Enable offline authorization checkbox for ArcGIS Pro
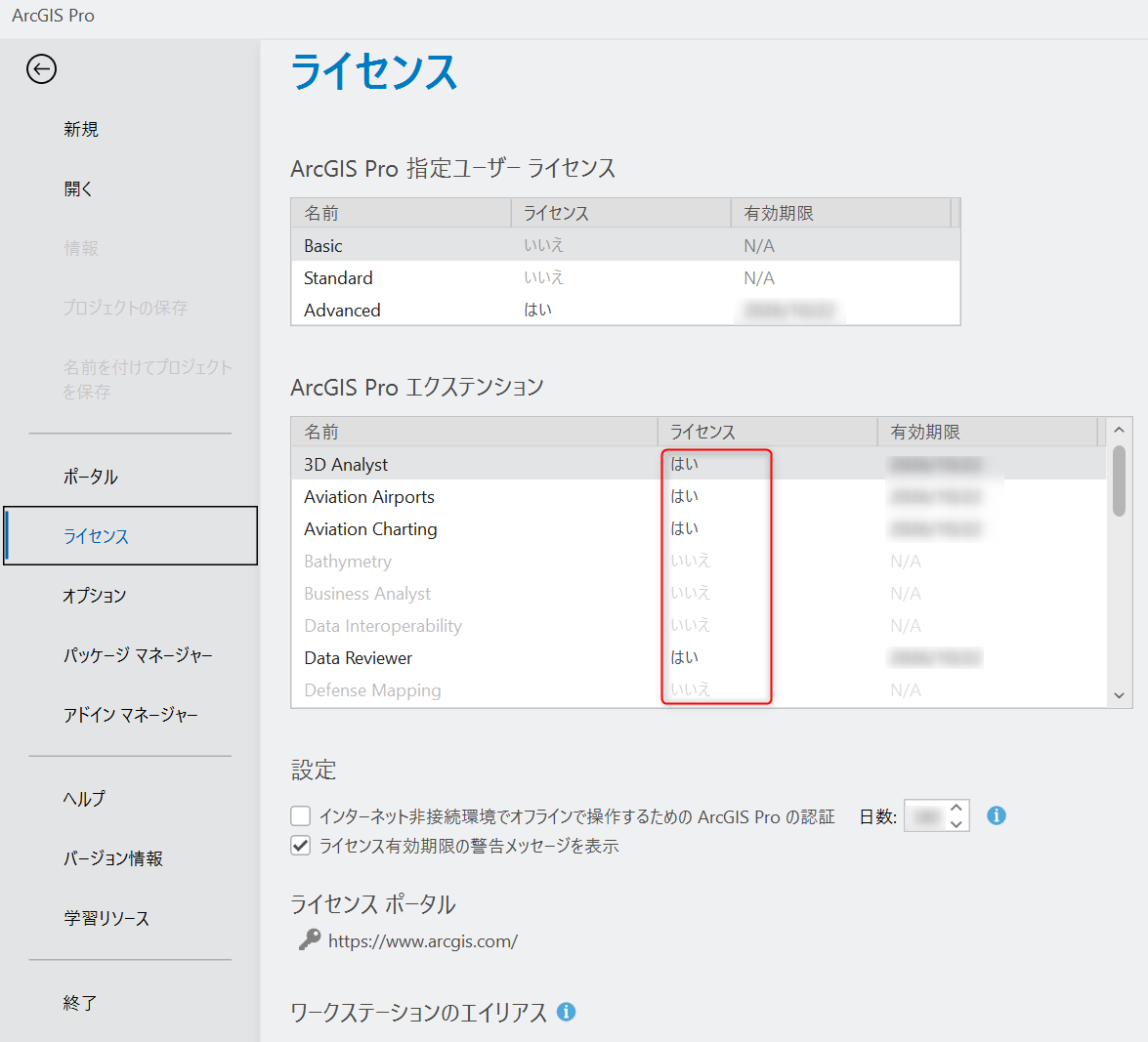This screenshot has height=1042, width=1148. pyautogui.click(x=301, y=816)
